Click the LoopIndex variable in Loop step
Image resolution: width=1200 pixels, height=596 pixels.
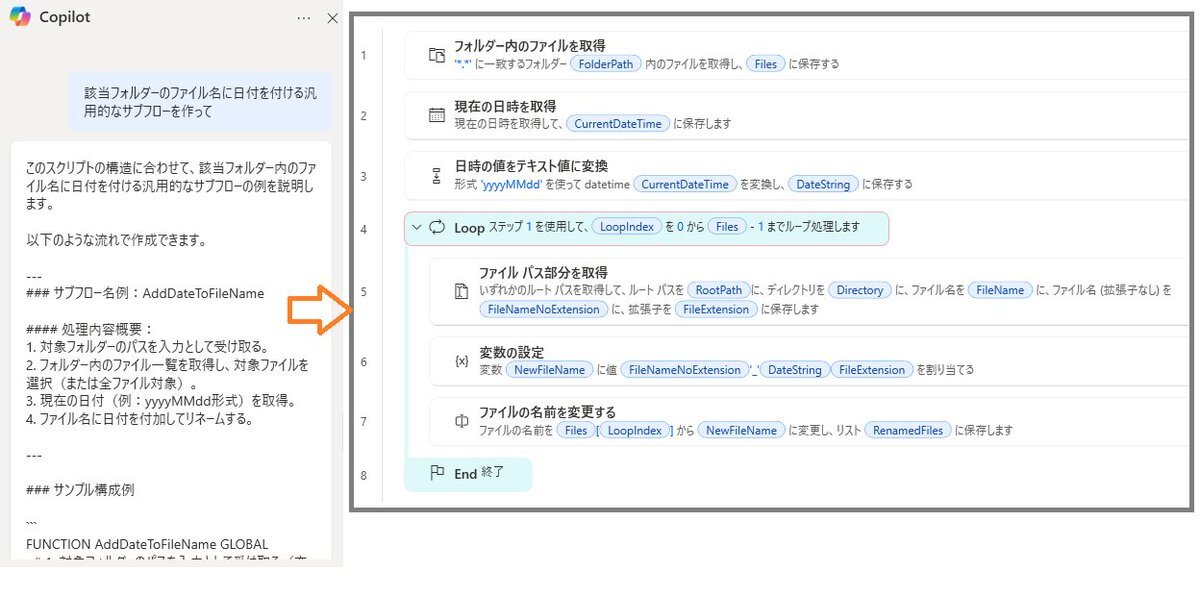point(626,227)
